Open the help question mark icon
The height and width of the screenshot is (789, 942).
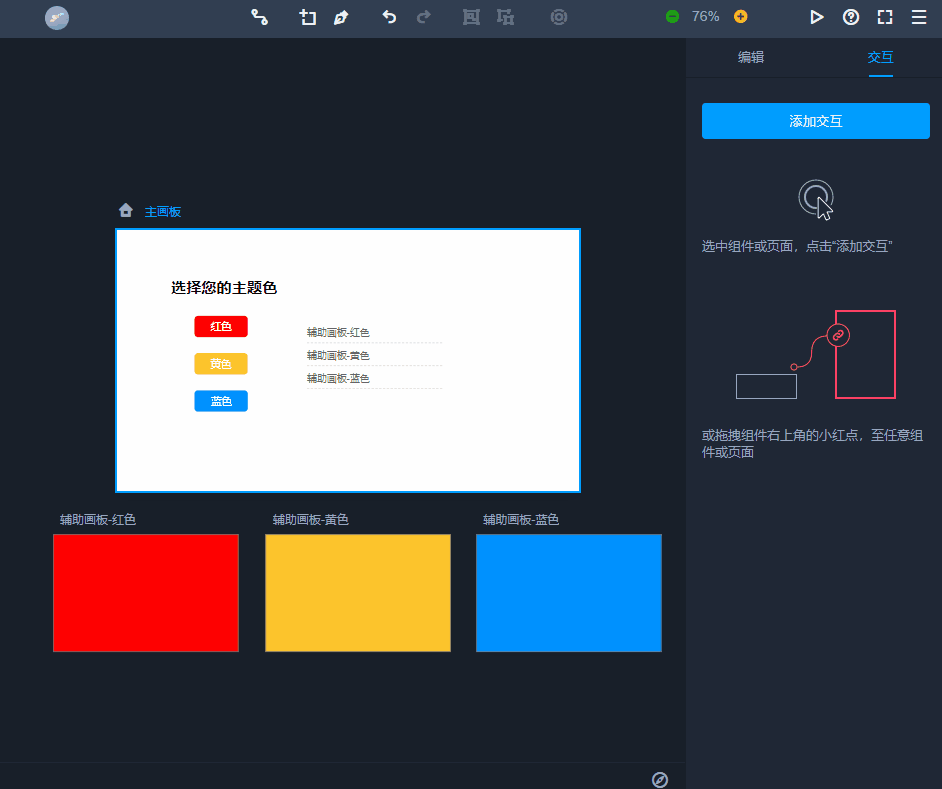(x=851, y=17)
